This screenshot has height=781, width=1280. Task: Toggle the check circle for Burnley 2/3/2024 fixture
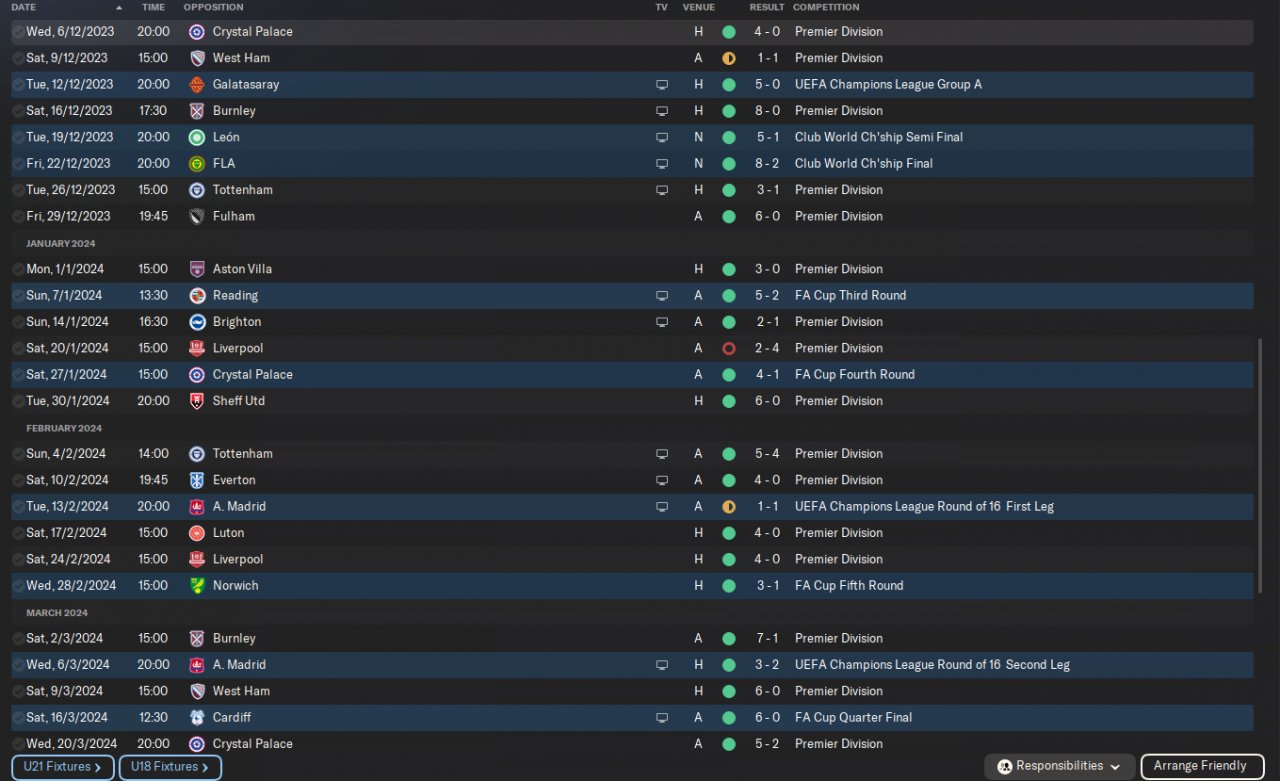click(x=18, y=639)
